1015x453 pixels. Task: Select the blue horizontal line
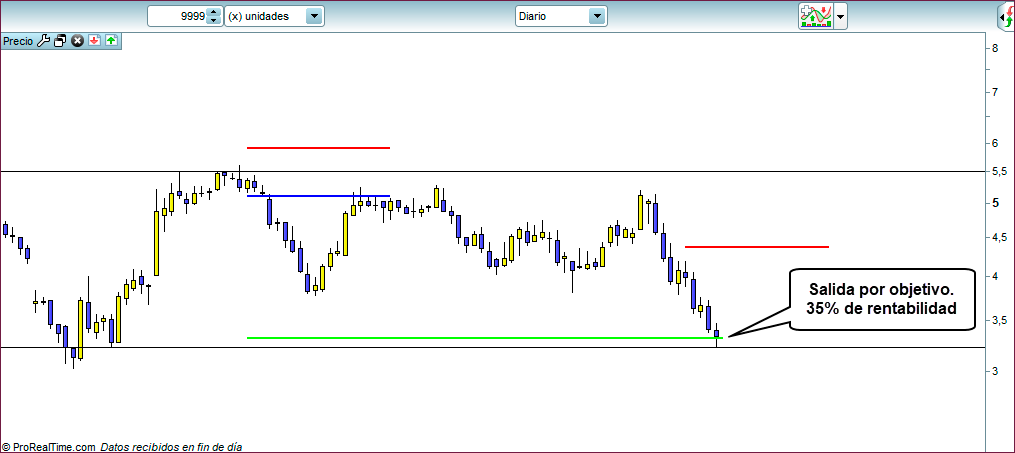click(318, 196)
